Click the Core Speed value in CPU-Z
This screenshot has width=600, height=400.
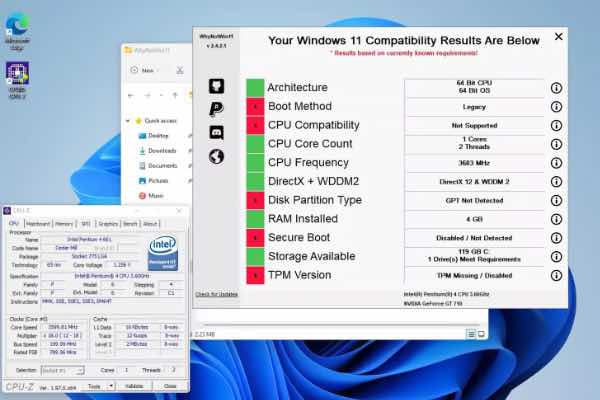click(63, 327)
